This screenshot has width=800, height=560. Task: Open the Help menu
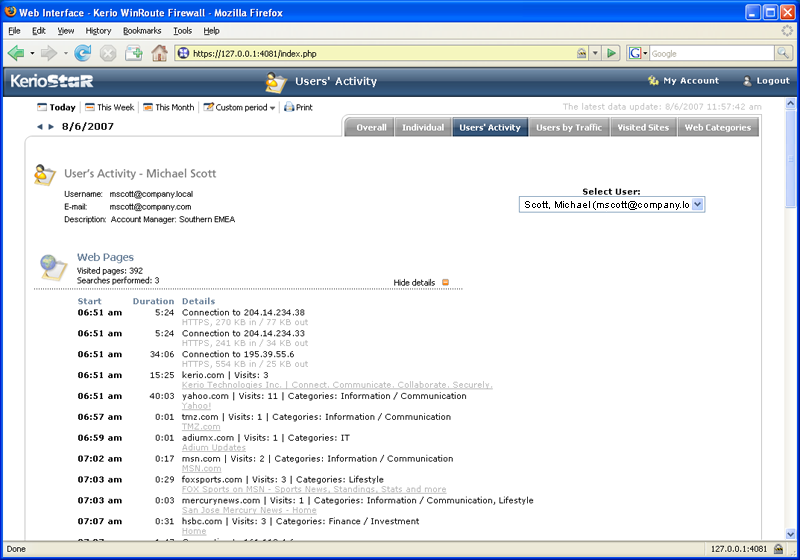pyautogui.click(x=211, y=31)
